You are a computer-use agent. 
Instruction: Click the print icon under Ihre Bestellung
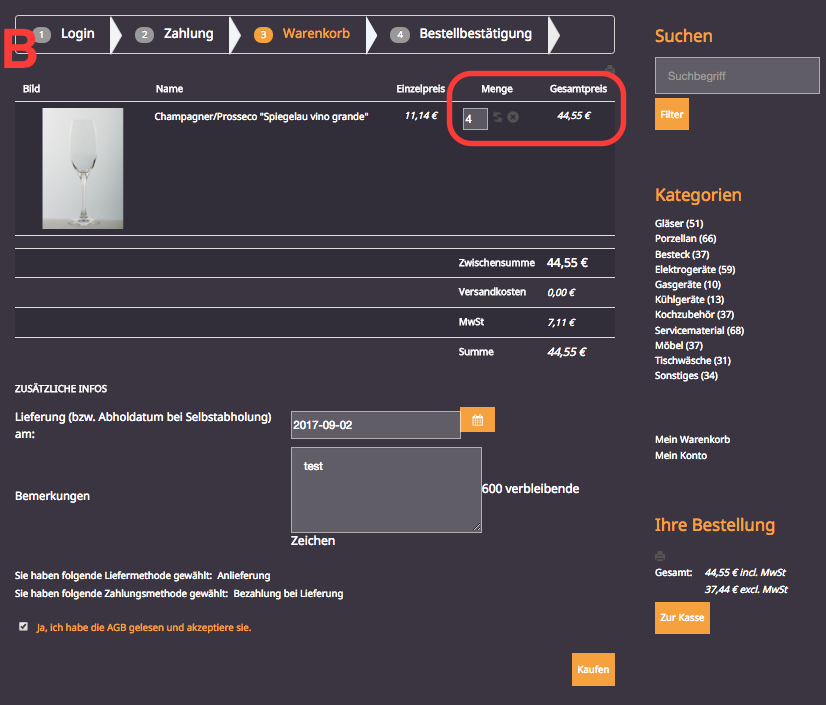point(660,556)
